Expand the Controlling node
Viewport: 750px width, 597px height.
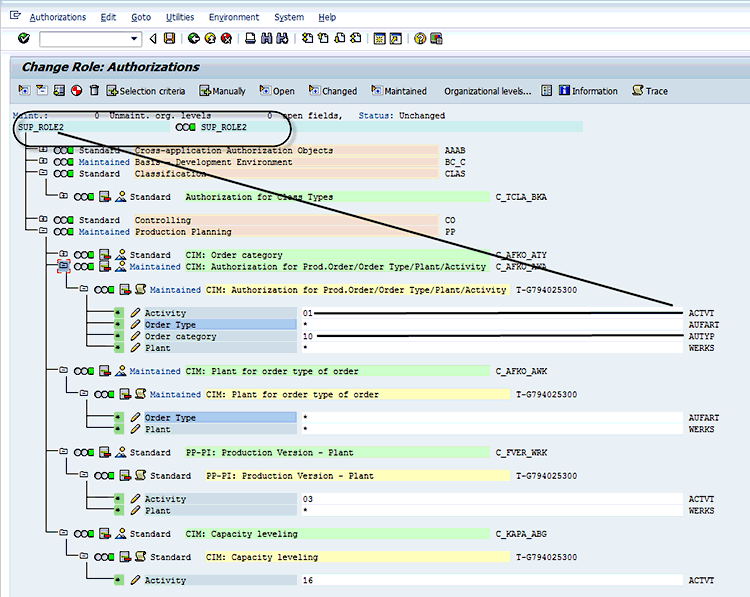point(43,219)
